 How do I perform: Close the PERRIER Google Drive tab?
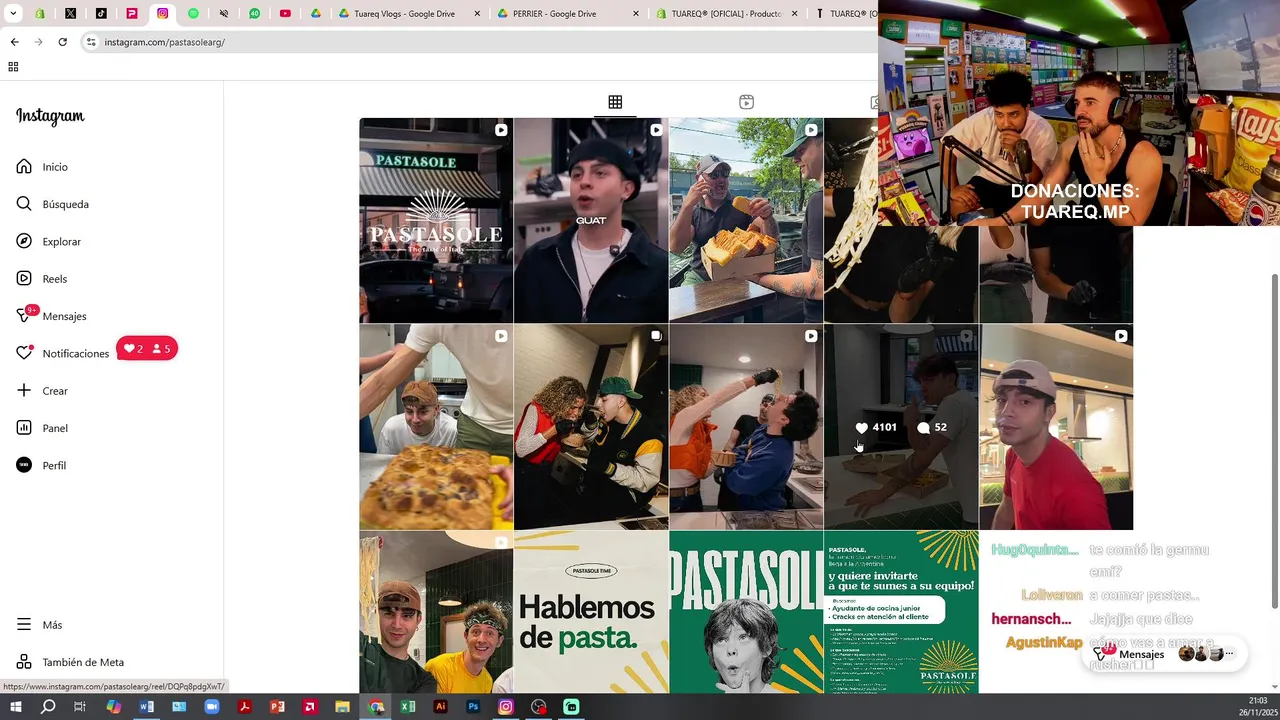tap(635, 14)
